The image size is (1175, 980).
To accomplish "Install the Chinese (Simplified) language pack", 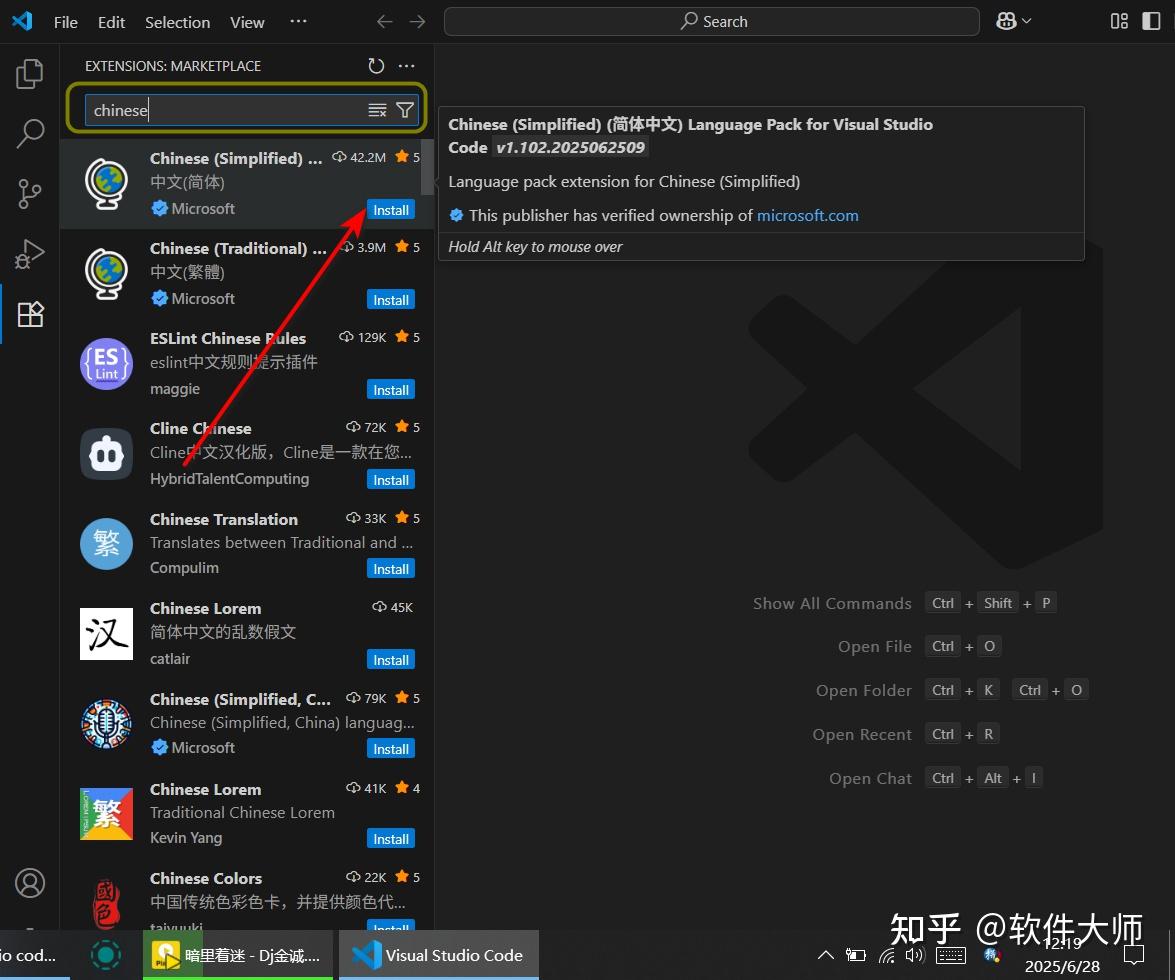I will tap(390, 210).
